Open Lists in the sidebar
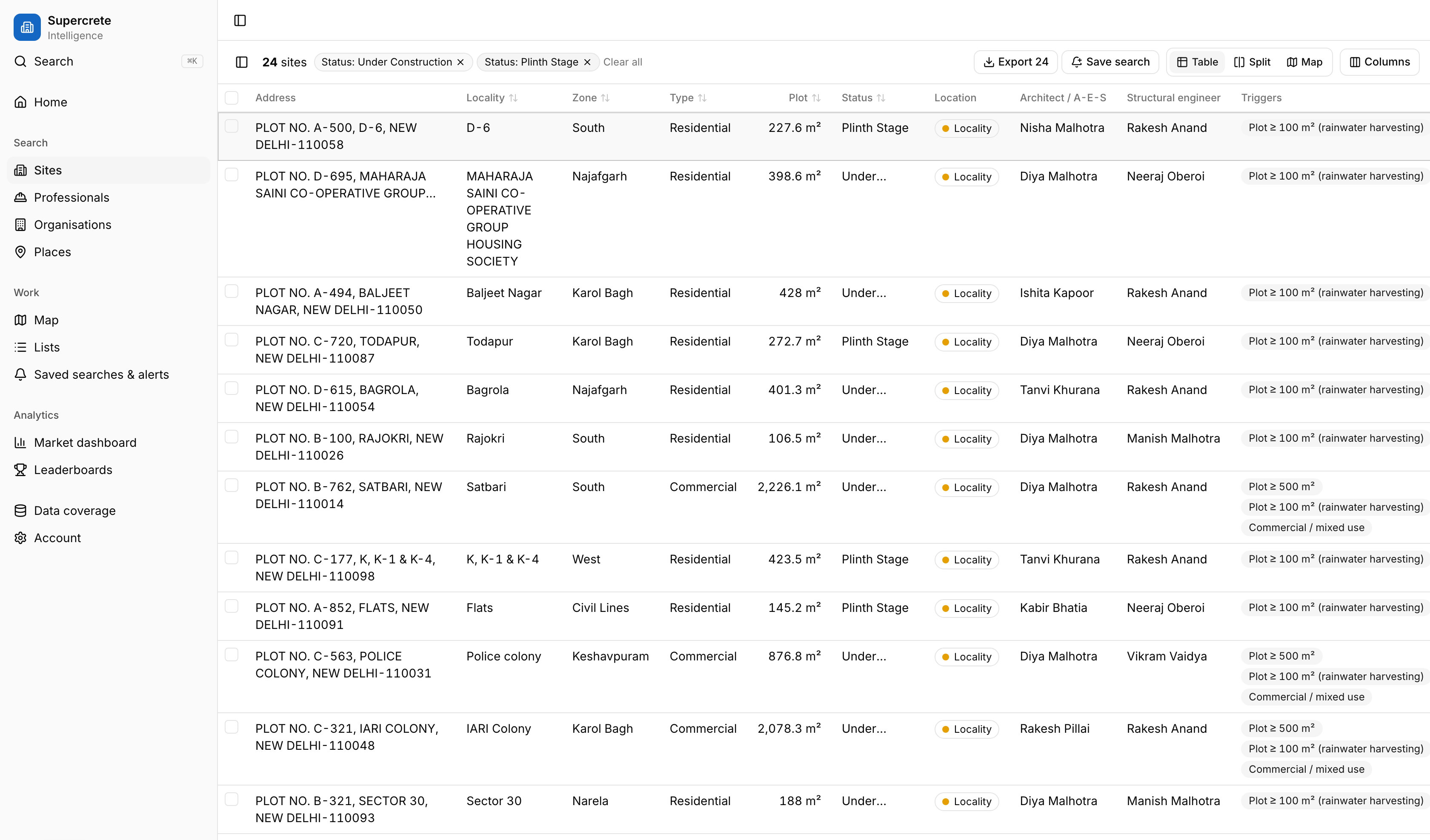Viewport: 1430px width, 840px height. (x=109, y=347)
